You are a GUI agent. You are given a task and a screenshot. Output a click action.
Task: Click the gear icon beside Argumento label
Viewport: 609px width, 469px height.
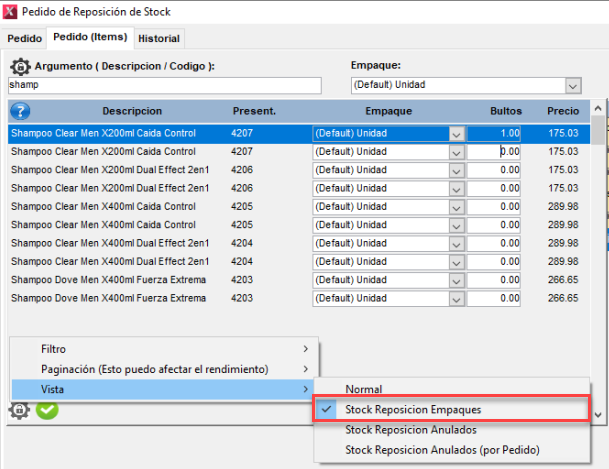[x=20, y=66]
